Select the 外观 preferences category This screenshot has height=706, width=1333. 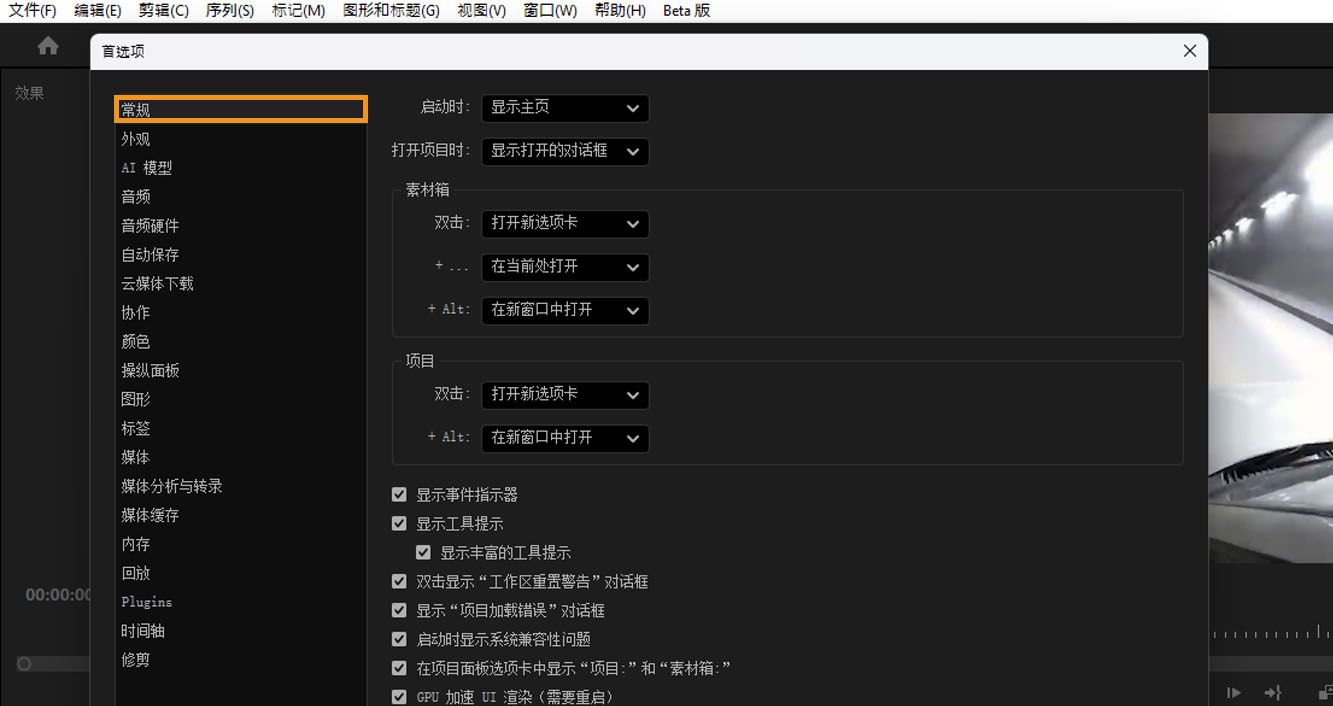135,138
